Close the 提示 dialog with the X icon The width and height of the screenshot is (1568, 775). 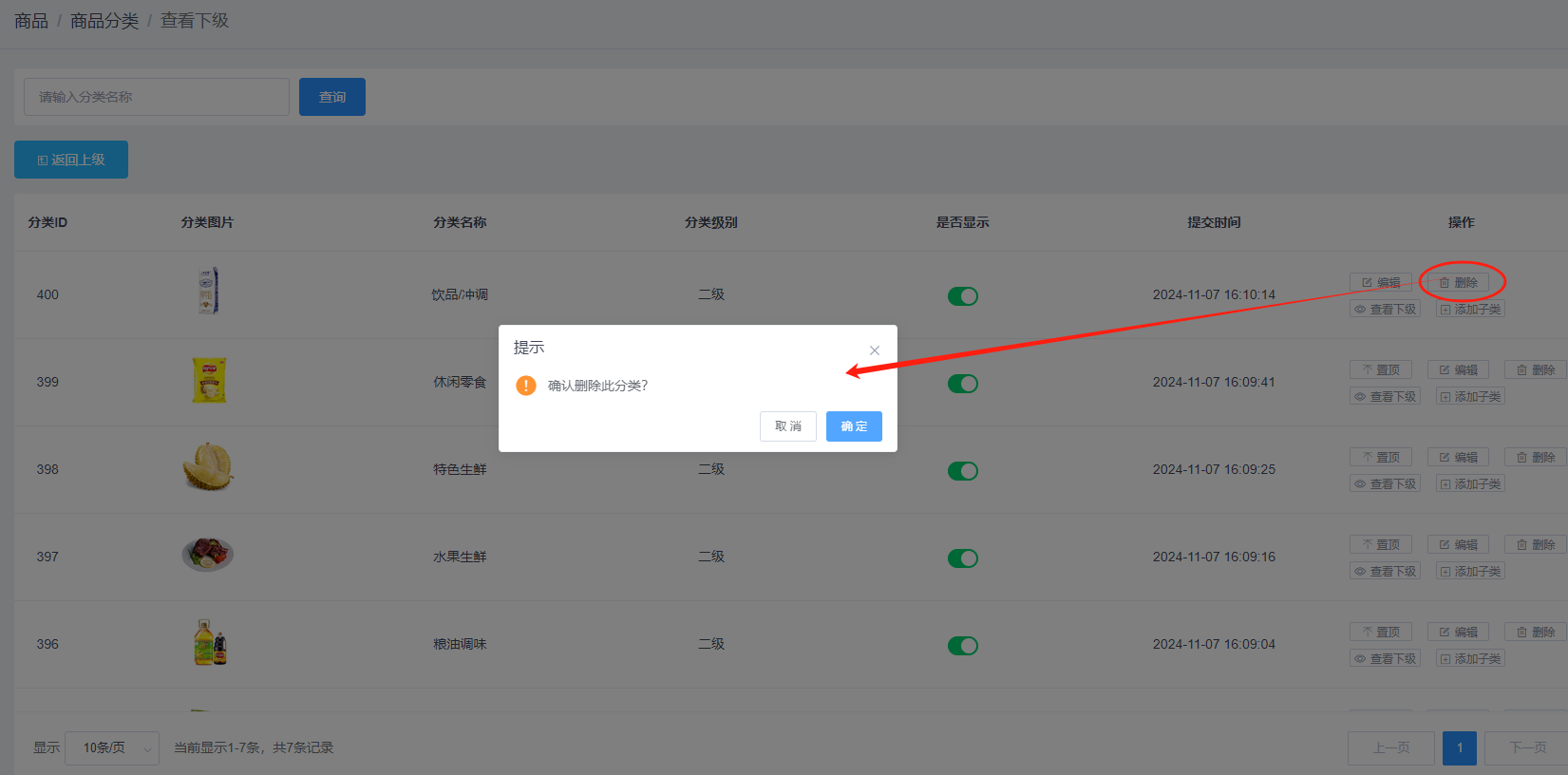pos(874,350)
